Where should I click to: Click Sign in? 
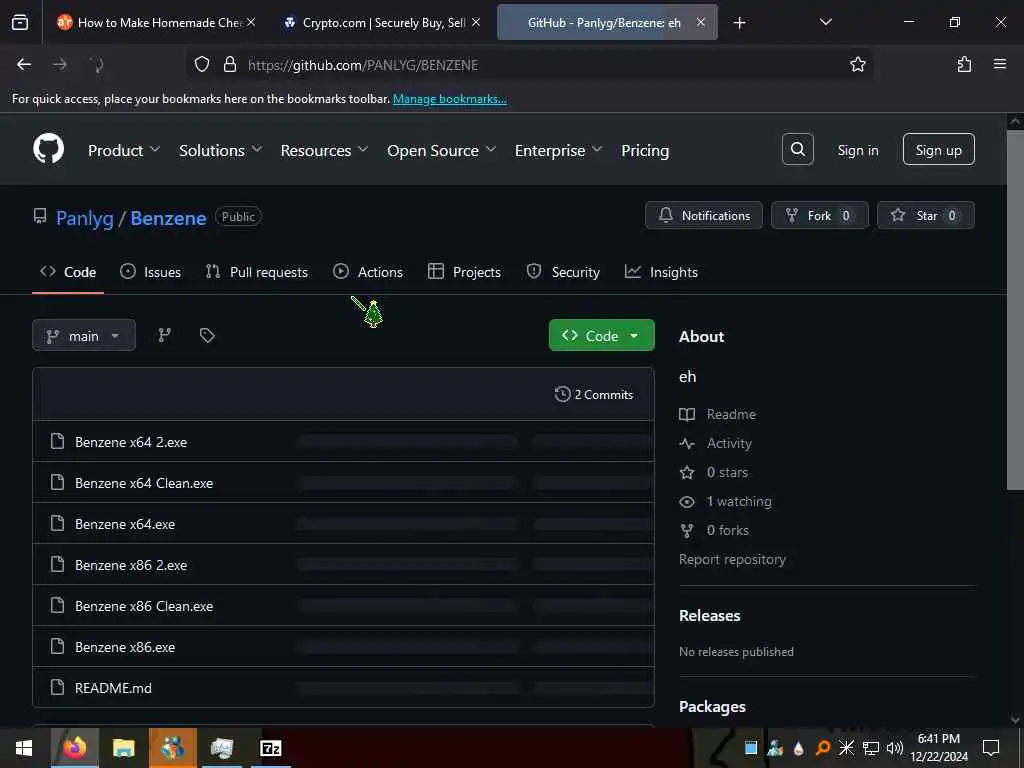[x=858, y=150]
